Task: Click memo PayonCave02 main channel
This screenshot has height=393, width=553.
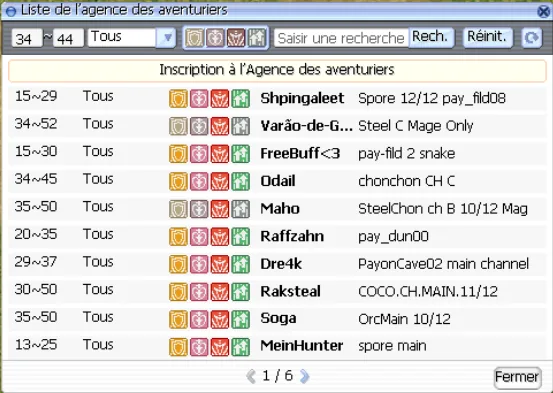Action: click(444, 264)
